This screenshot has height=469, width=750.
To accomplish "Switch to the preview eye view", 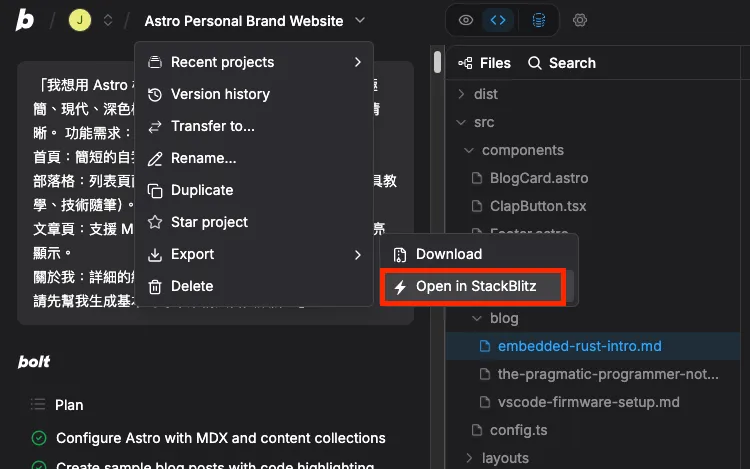I will pyautogui.click(x=465, y=20).
